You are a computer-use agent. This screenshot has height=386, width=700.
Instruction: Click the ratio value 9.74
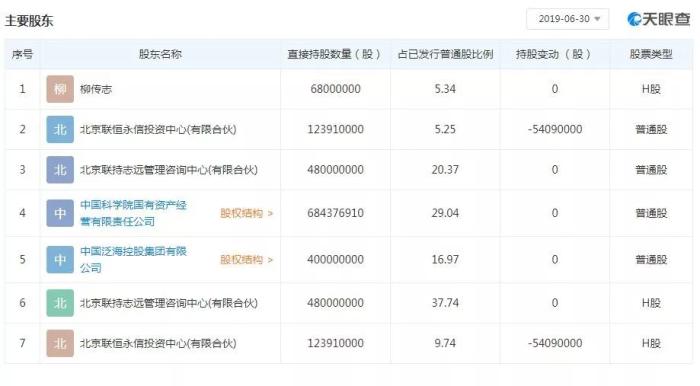pyautogui.click(x=445, y=344)
